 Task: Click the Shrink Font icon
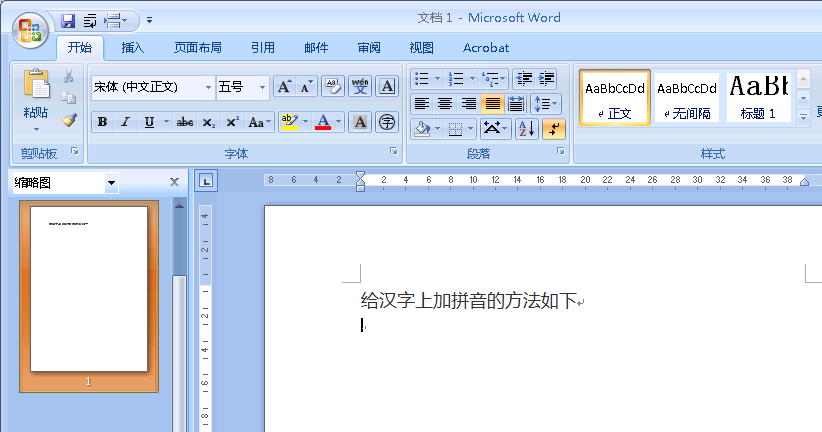pos(306,87)
